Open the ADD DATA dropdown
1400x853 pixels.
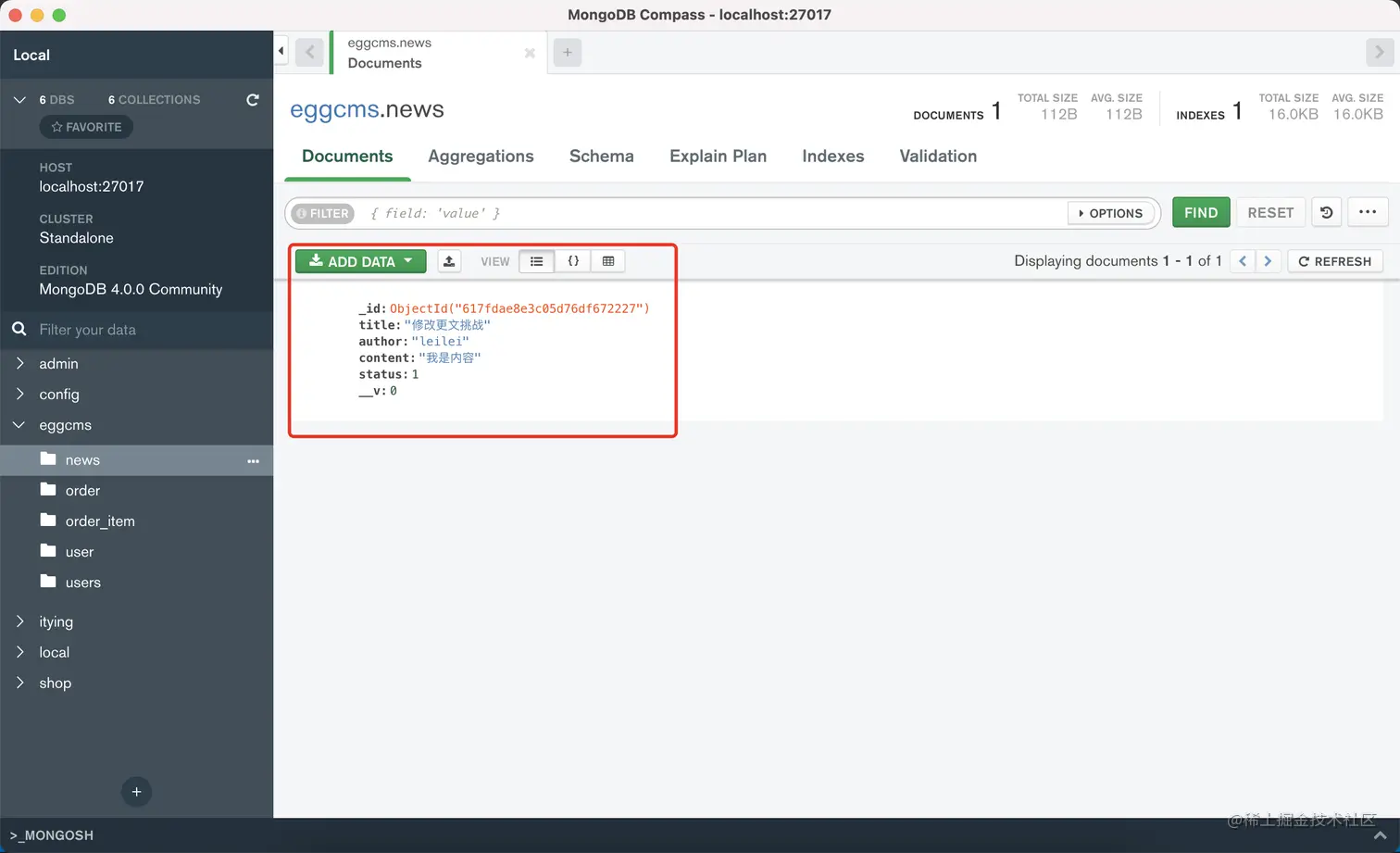(x=361, y=261)
